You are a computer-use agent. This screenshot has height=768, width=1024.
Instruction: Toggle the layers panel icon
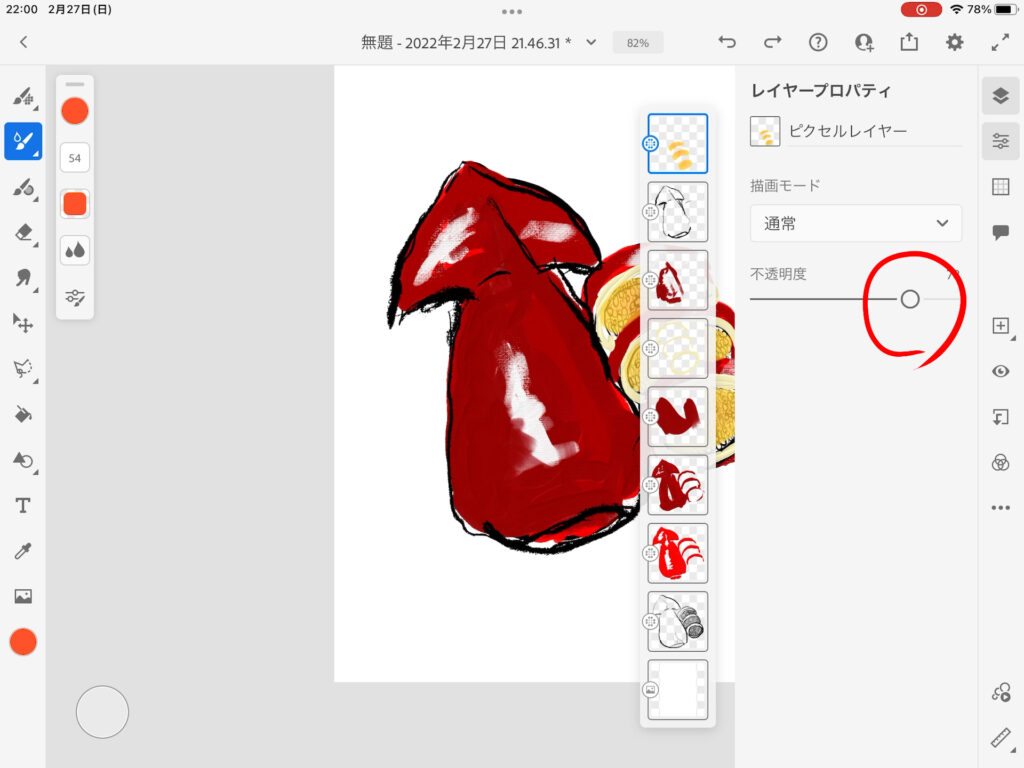(1000, 96)
